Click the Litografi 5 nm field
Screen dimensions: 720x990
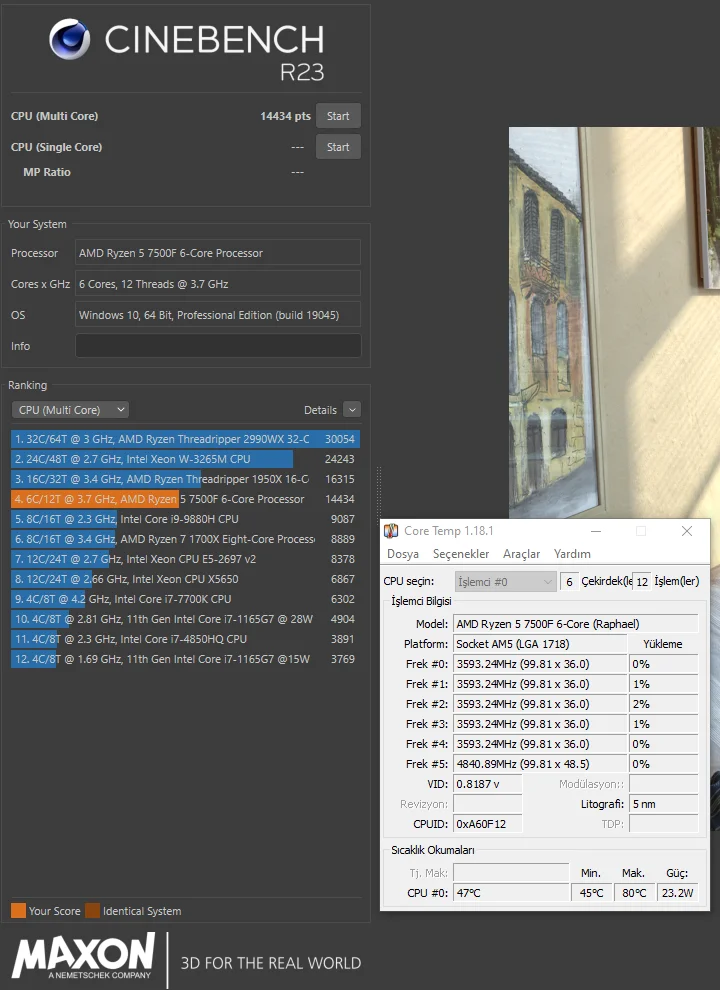664,804
